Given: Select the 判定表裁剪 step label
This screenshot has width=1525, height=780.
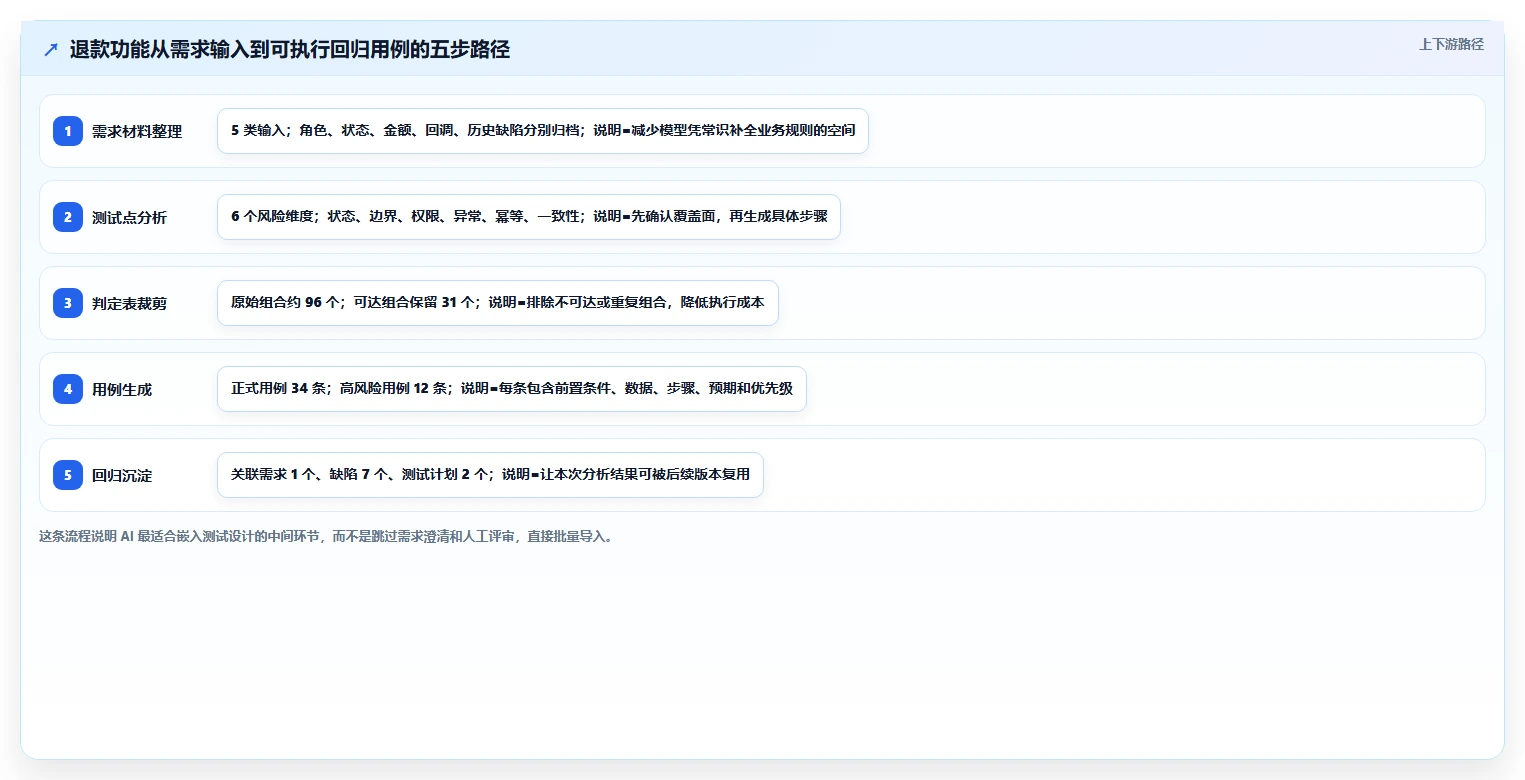Looking at the screenshot, I should point(130,303).
